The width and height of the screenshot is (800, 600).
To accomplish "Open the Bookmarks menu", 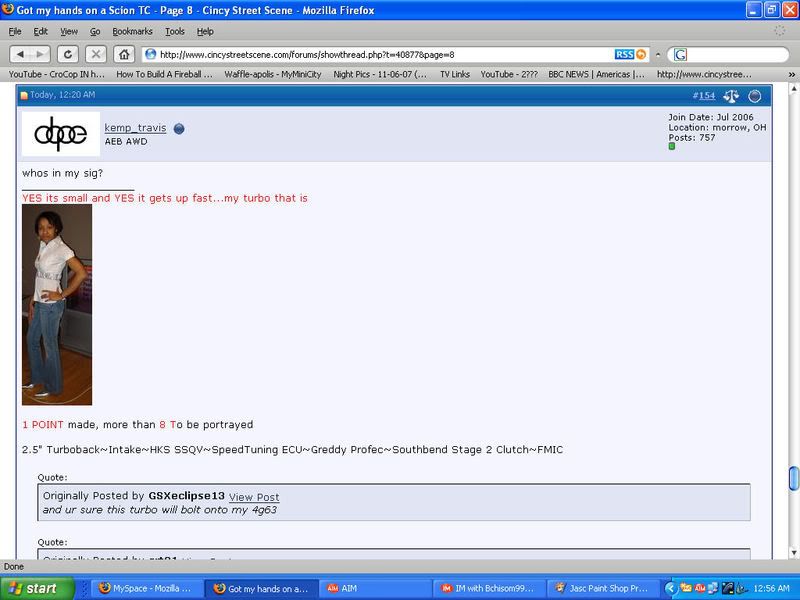I will pyautogui.click(x=132, y=32).
